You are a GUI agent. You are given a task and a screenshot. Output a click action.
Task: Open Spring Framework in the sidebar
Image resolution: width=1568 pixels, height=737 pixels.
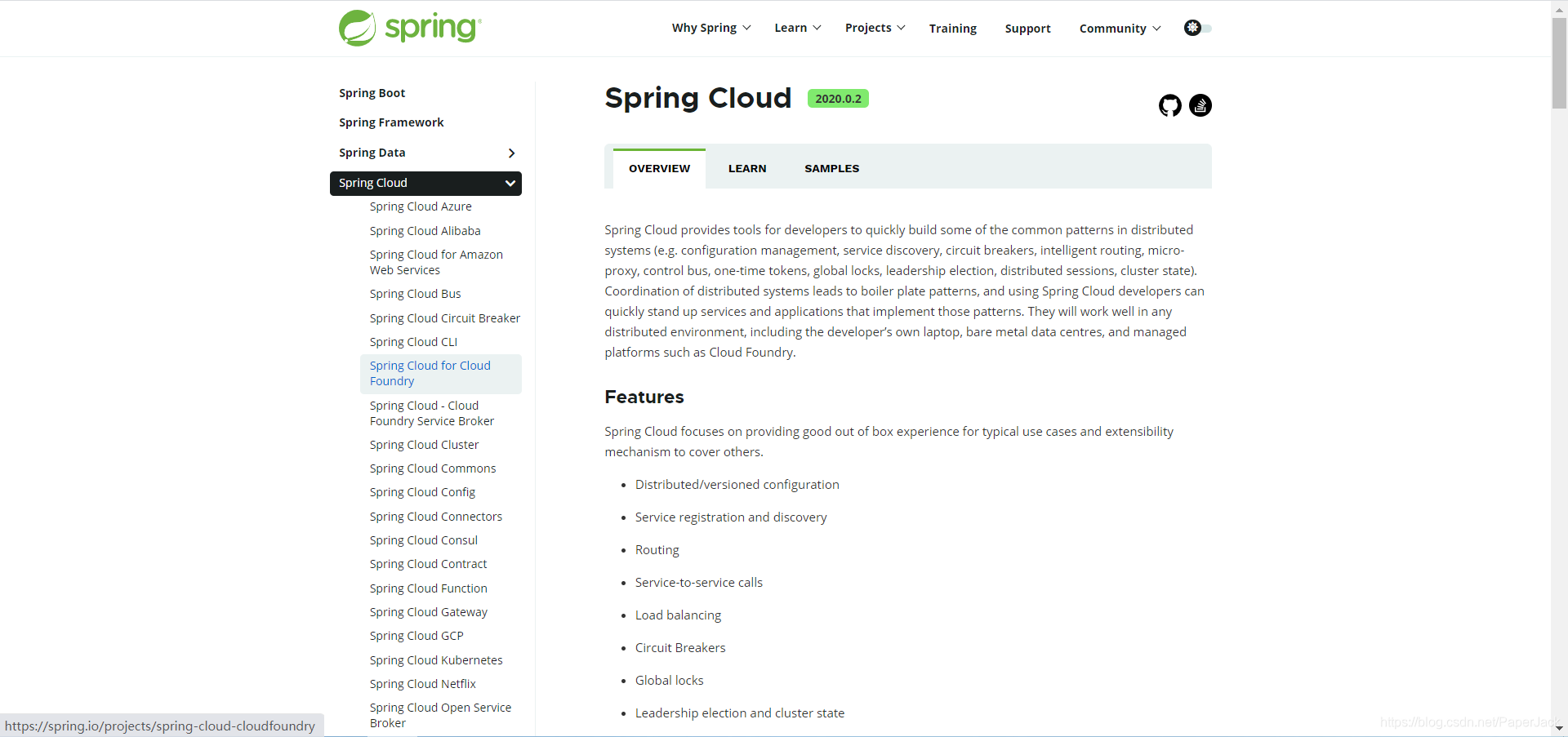pos(391,122)
